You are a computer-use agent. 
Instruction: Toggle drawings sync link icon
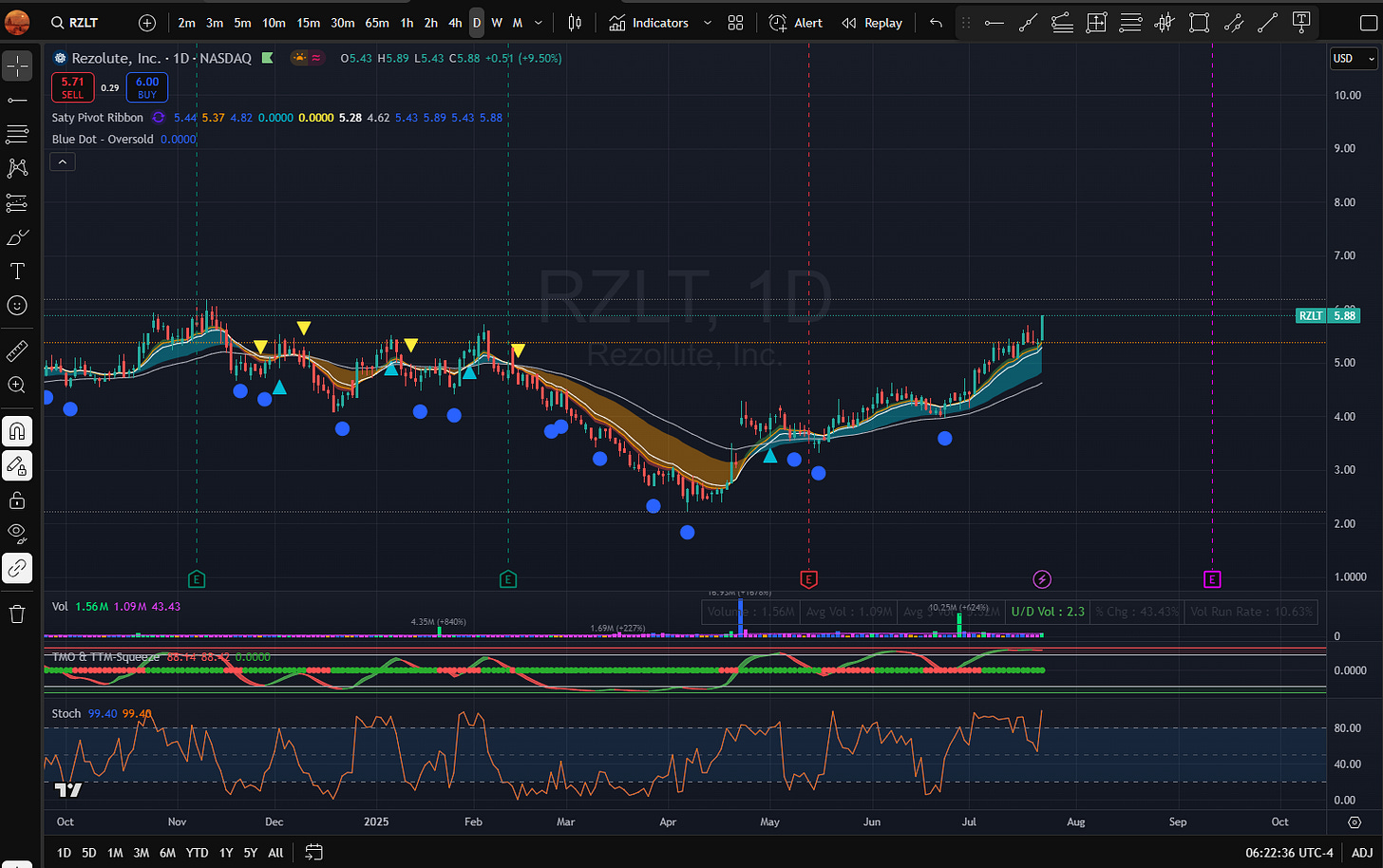click(17, 568)
